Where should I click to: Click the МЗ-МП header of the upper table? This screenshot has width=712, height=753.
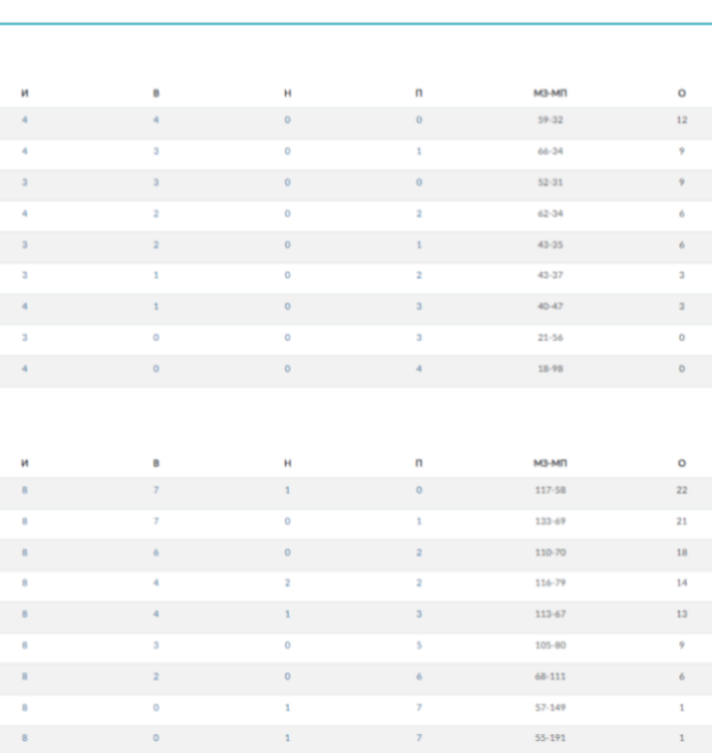click(x=550, y=93)
